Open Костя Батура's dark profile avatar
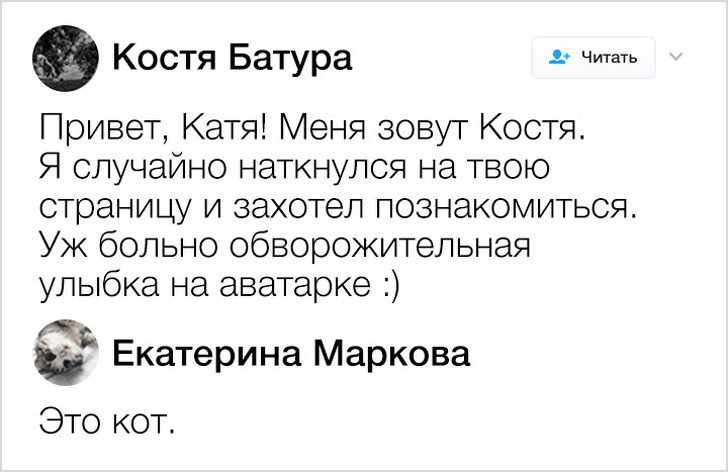 click(x=67, y=58)
